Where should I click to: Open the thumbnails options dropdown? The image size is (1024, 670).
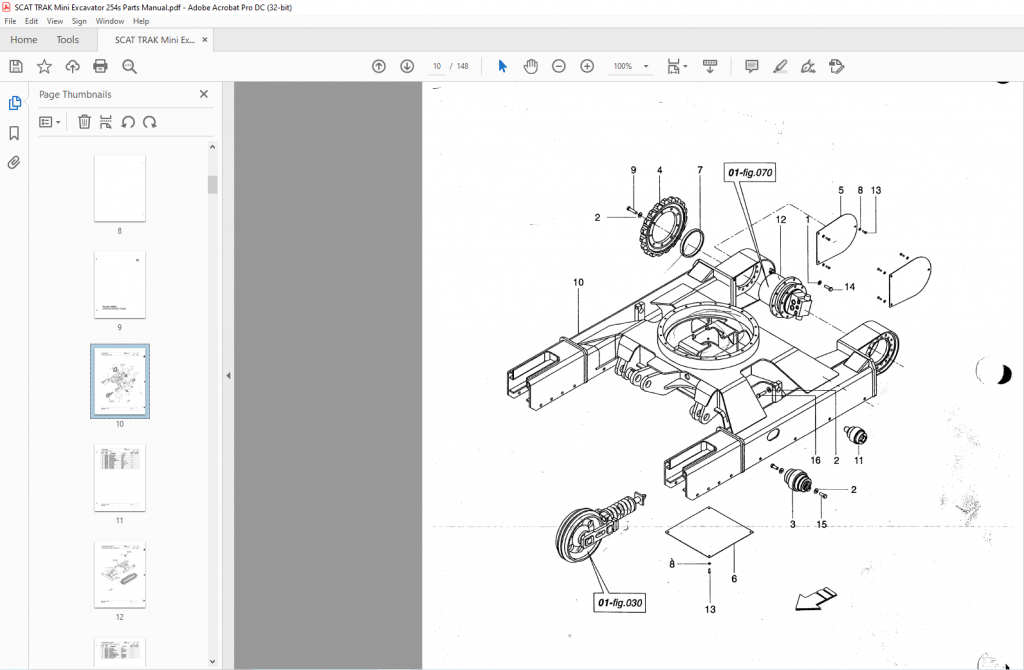[50, 121]
